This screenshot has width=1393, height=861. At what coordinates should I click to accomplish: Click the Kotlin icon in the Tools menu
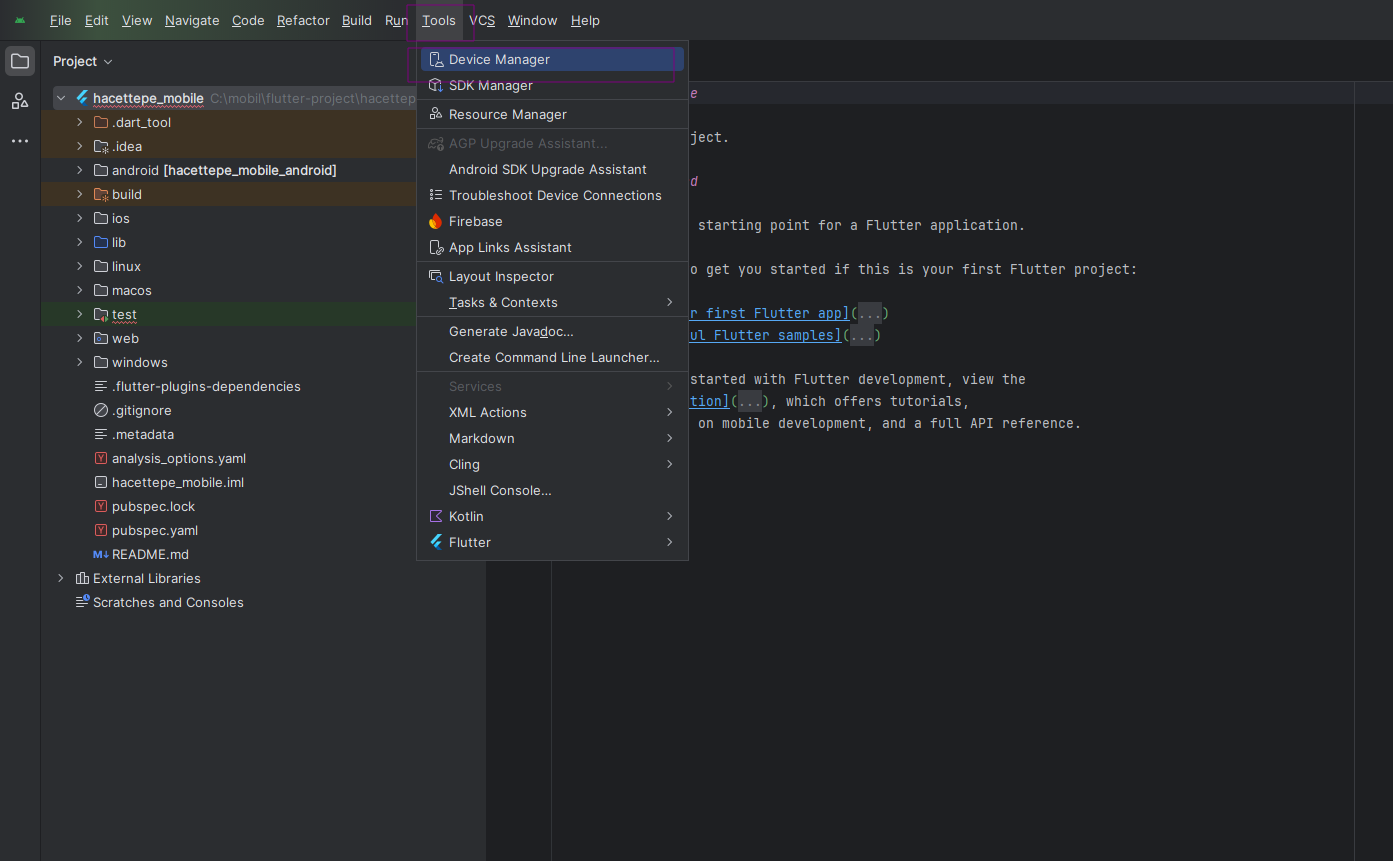pos(435,516)
